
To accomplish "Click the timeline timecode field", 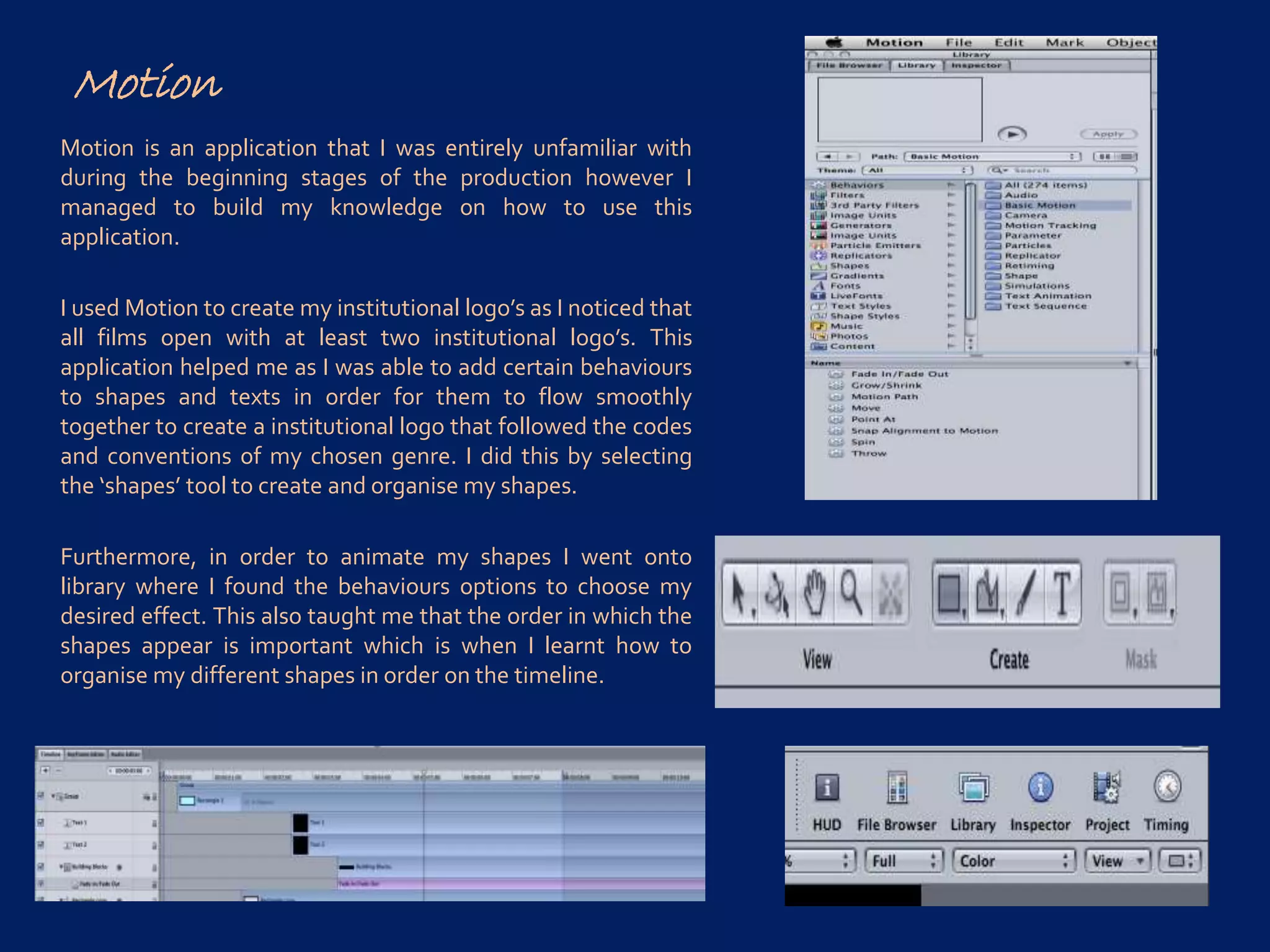I will pos(129,770).
